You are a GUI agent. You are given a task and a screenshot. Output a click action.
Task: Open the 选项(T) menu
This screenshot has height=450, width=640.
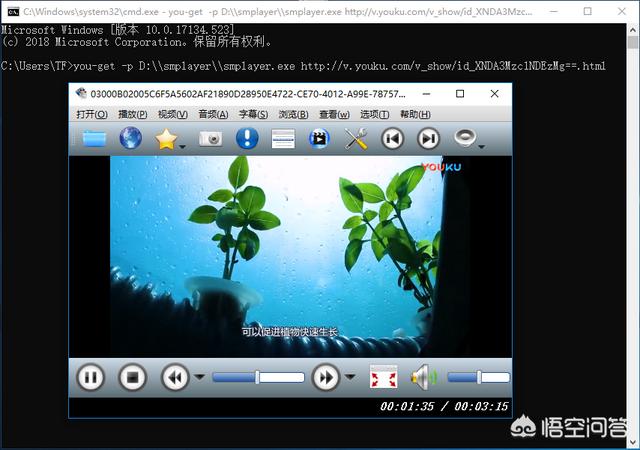(374, 114)
